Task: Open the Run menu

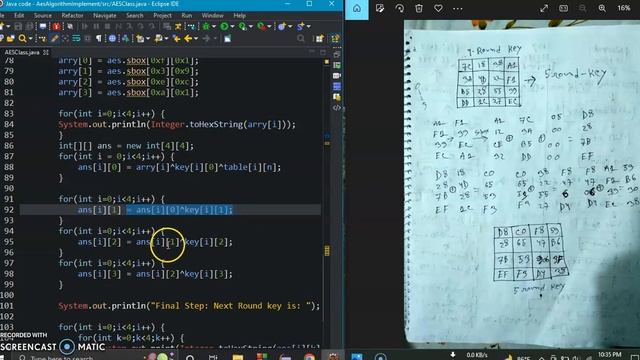Action: point(187,16)
